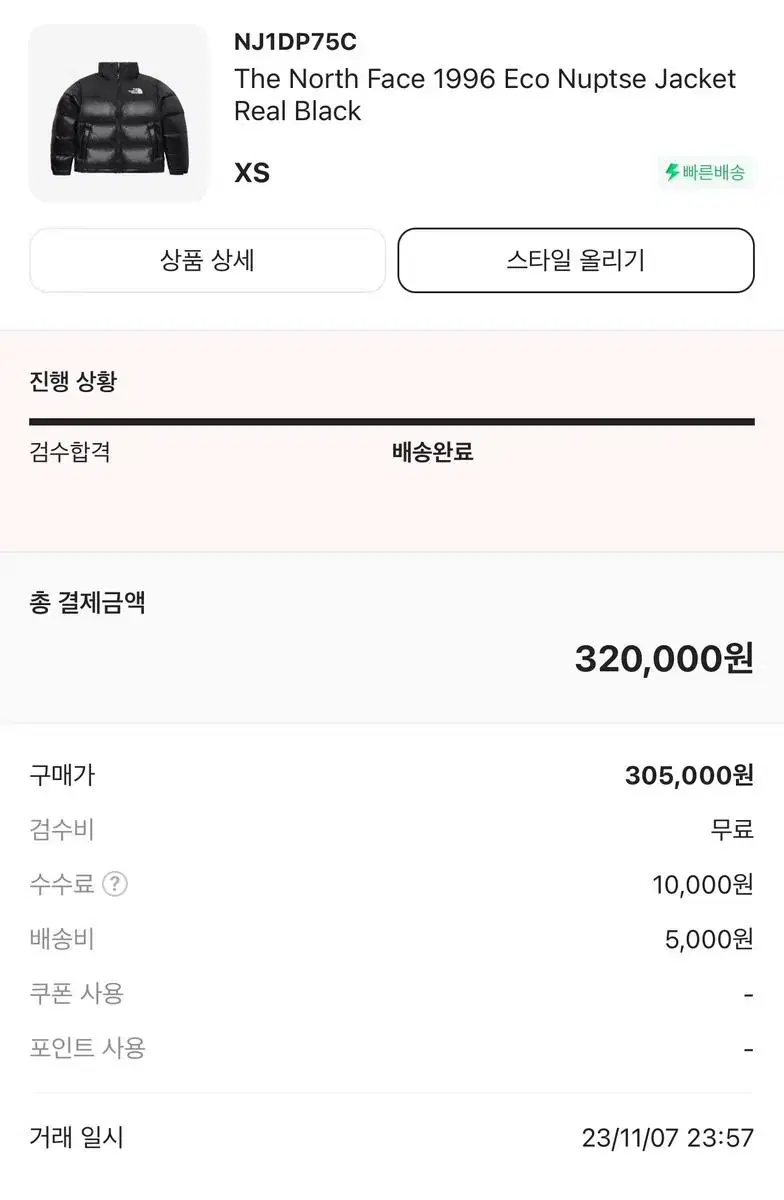Click the 진행 상황 section heading
This screenshot has width=784, height=1200.
click(x=73, y=381)
